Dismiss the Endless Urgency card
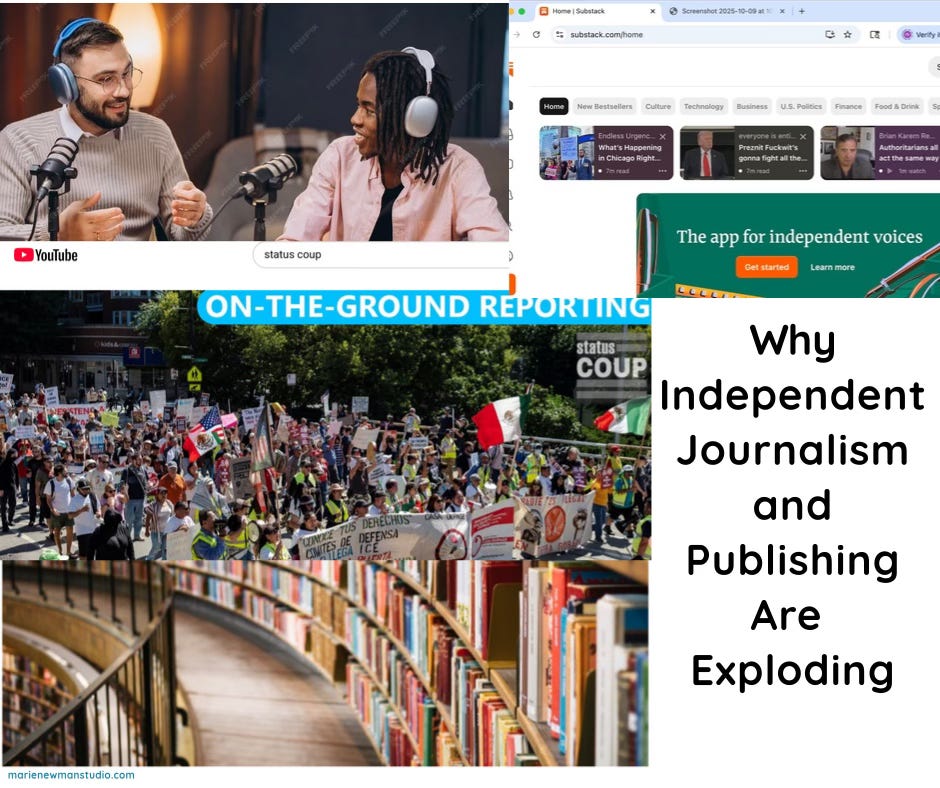The height and width of the screenshot is (788, 940). (662, 137)
